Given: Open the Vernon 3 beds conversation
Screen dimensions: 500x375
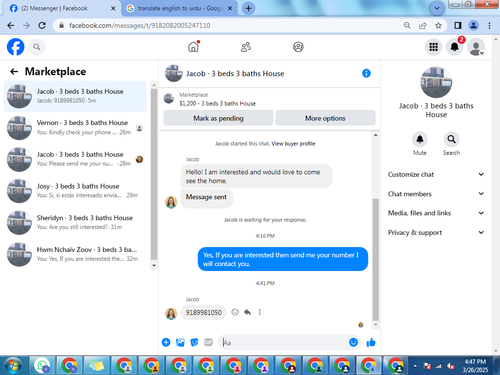Looking at the screenshot, I should click(75, 128).
